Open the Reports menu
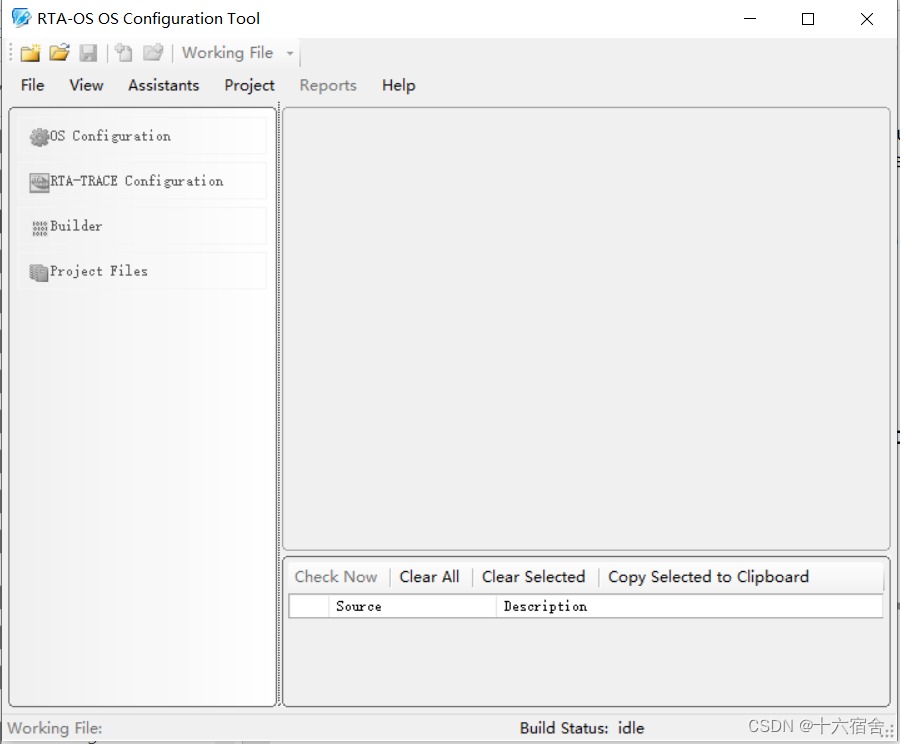Viewport: 900px width, 744px height. click(328, 85)
